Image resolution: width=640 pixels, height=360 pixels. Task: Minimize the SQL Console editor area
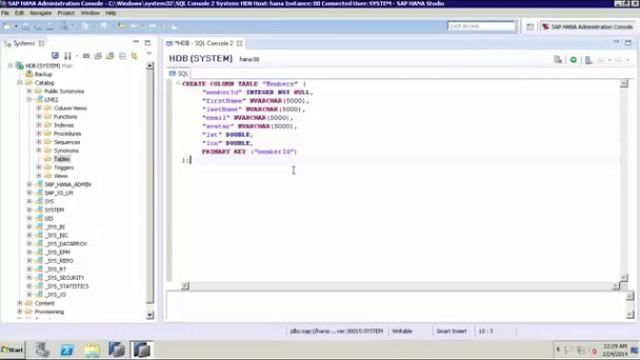point(616,42)
